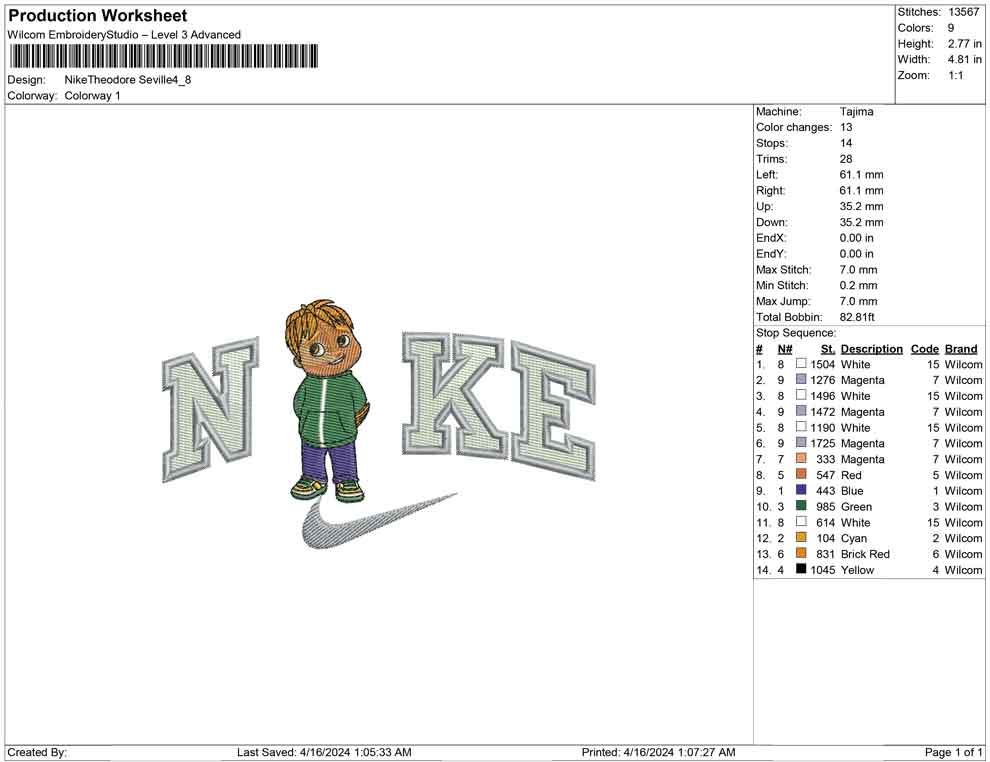Image resolution: width=990 pixels, height=762 pixels.
Task: Click the 'Stops:' label
Action: 772,143
